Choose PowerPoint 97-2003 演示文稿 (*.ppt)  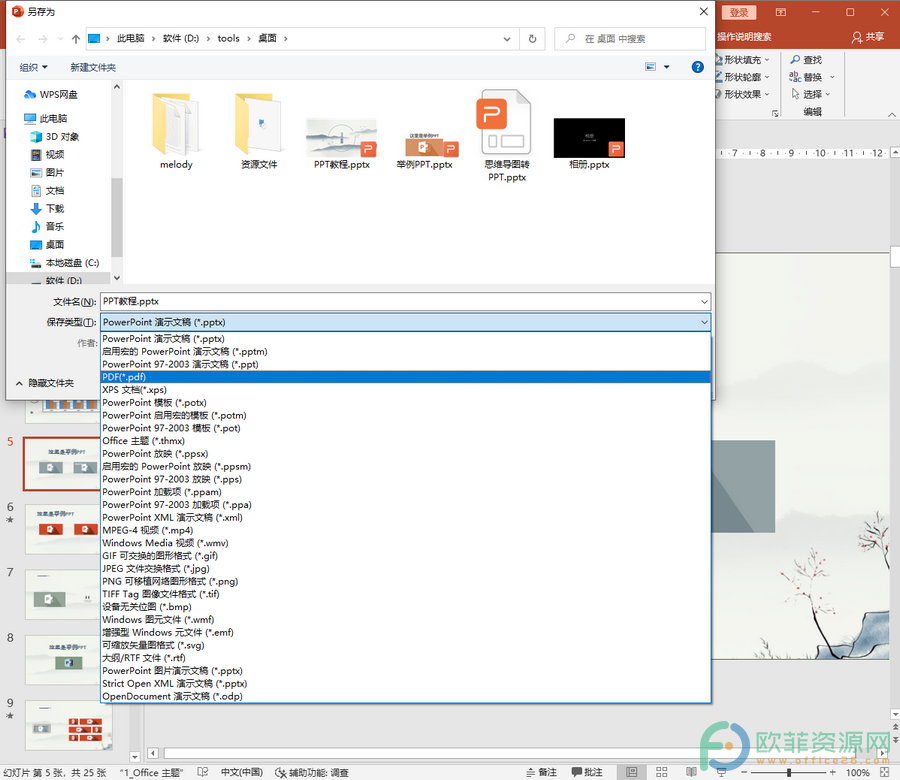tap(406, 364)
